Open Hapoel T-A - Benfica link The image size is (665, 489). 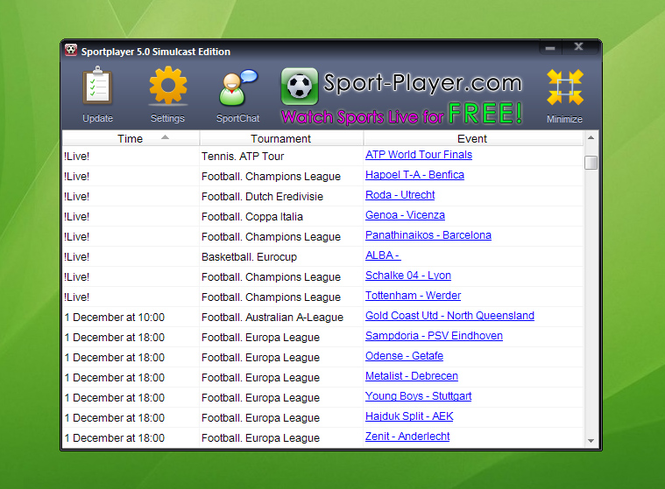[x=415, y=175]
